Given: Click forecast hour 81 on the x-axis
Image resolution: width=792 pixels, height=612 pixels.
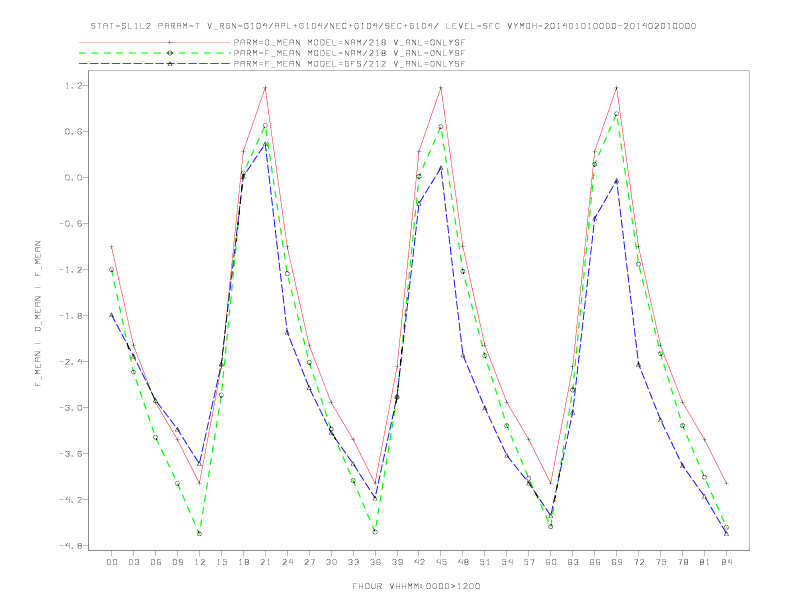Looking at the screenshot, I should point(705,562).
